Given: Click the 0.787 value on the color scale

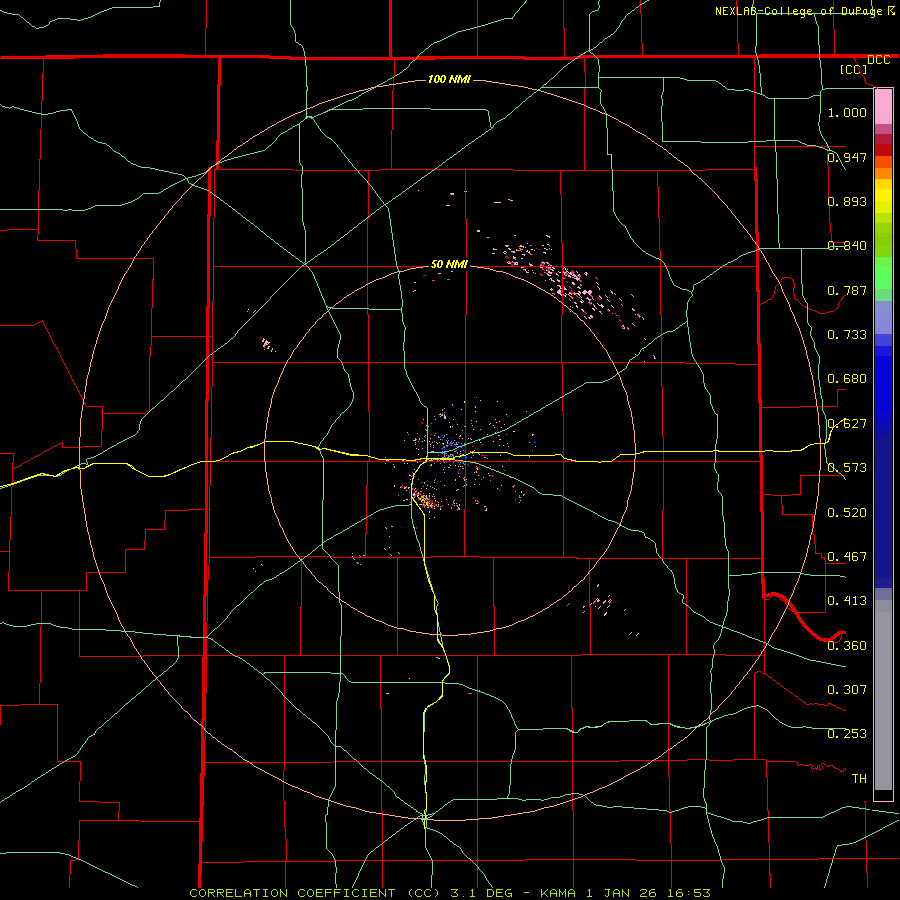Looking at the screenshot, I should coord(847,290).
